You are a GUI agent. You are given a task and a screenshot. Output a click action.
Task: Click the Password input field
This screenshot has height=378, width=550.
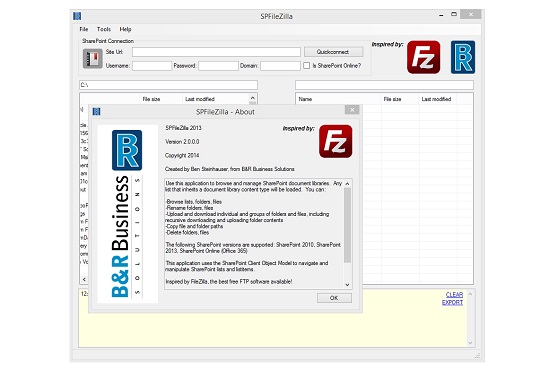(x=218, y=66)
